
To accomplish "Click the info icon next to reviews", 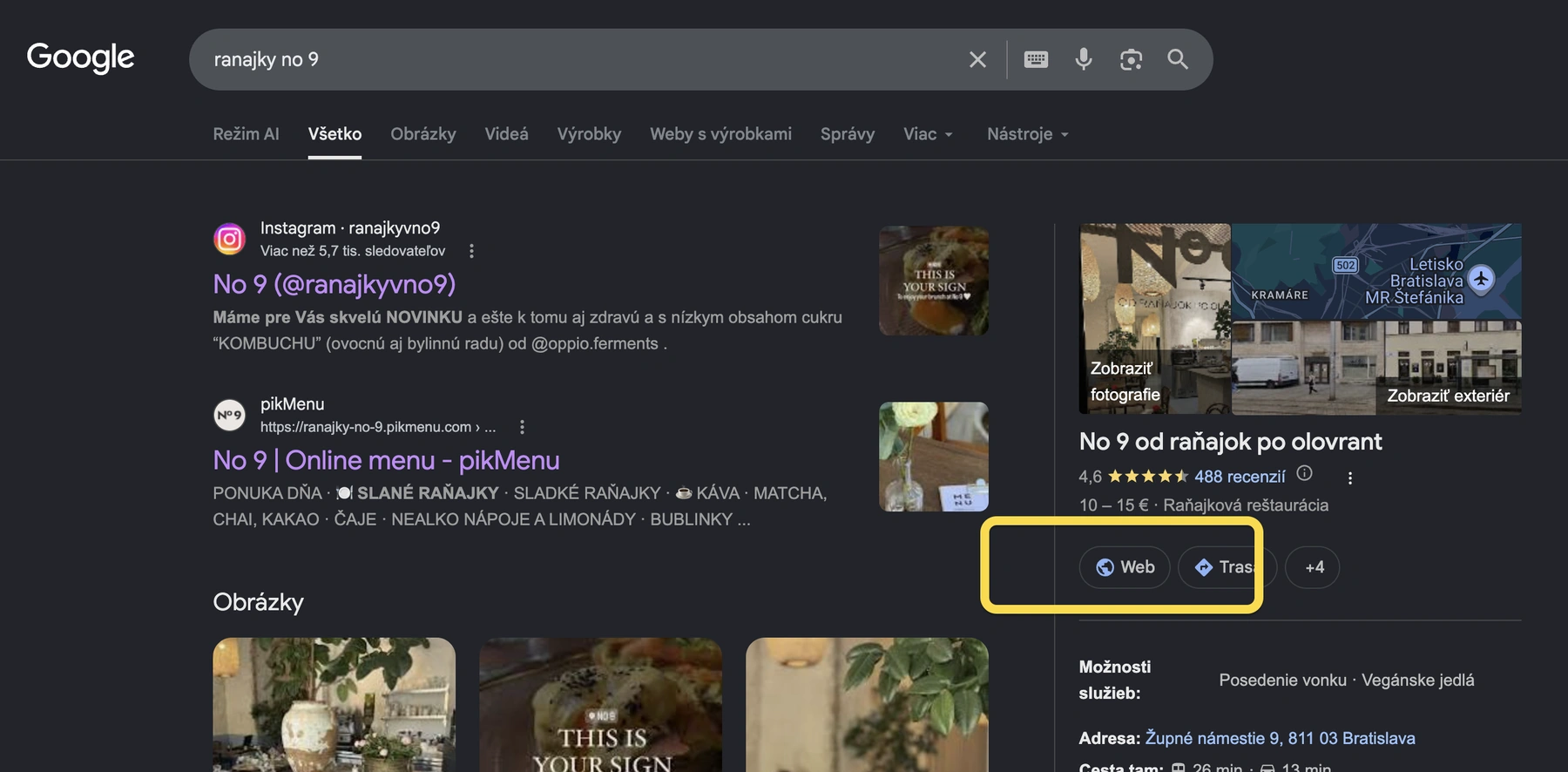I will click(x=1304, y=473).
